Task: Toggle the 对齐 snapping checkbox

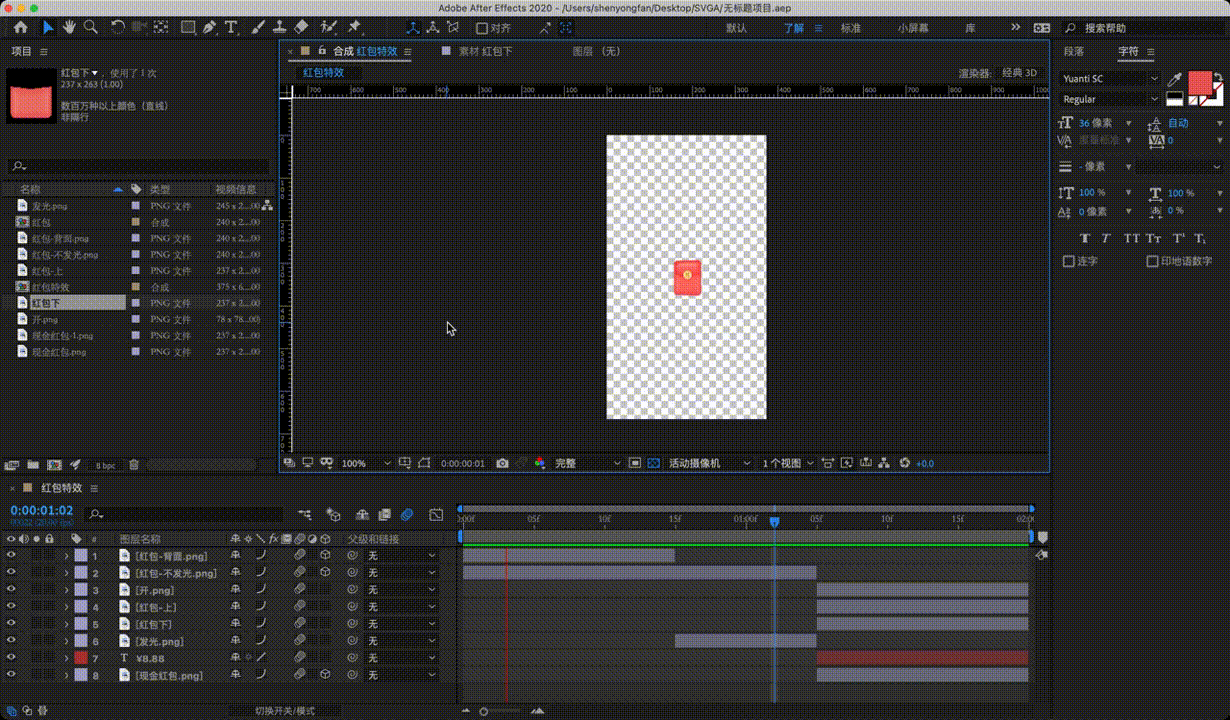Action: pos(482,28)
